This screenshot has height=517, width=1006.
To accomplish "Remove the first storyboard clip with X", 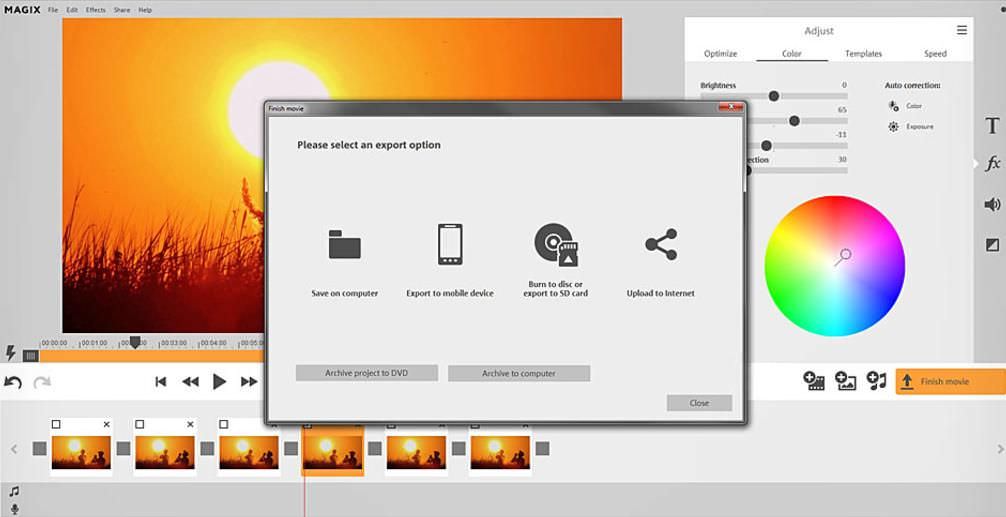I will 107,425.
